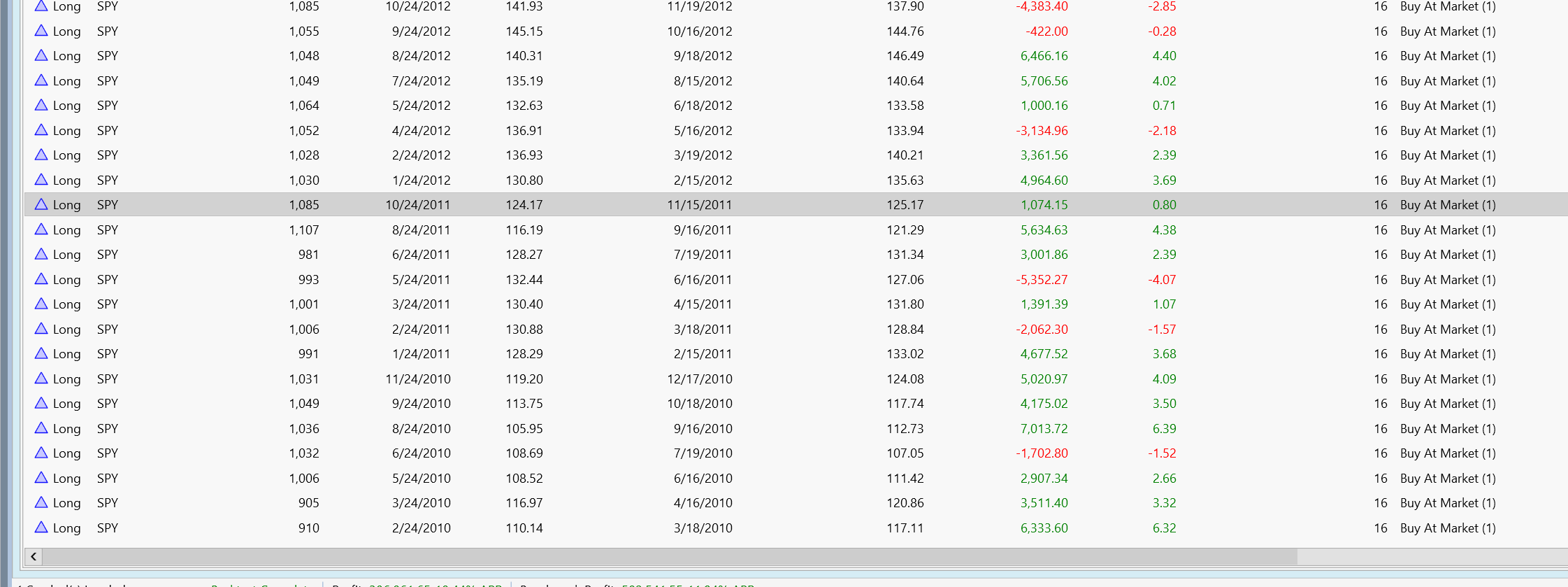1568x587 pixels.
Task: Select the entry price 116.97 cell
Action: coord(524,502)
